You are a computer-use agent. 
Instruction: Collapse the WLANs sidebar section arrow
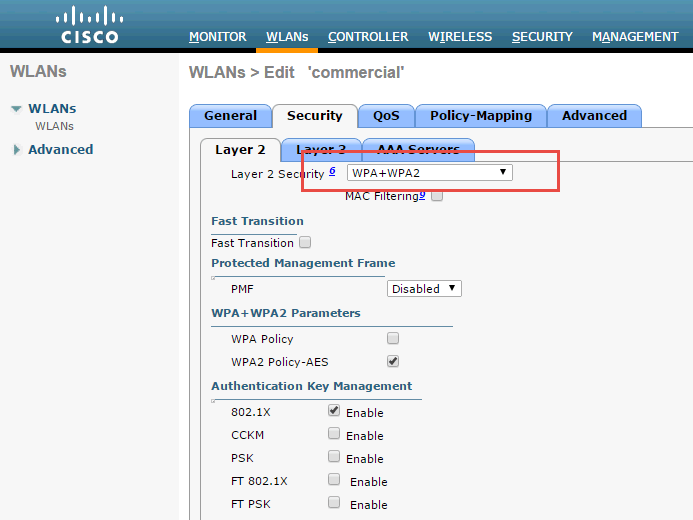[x=16, y=109]
